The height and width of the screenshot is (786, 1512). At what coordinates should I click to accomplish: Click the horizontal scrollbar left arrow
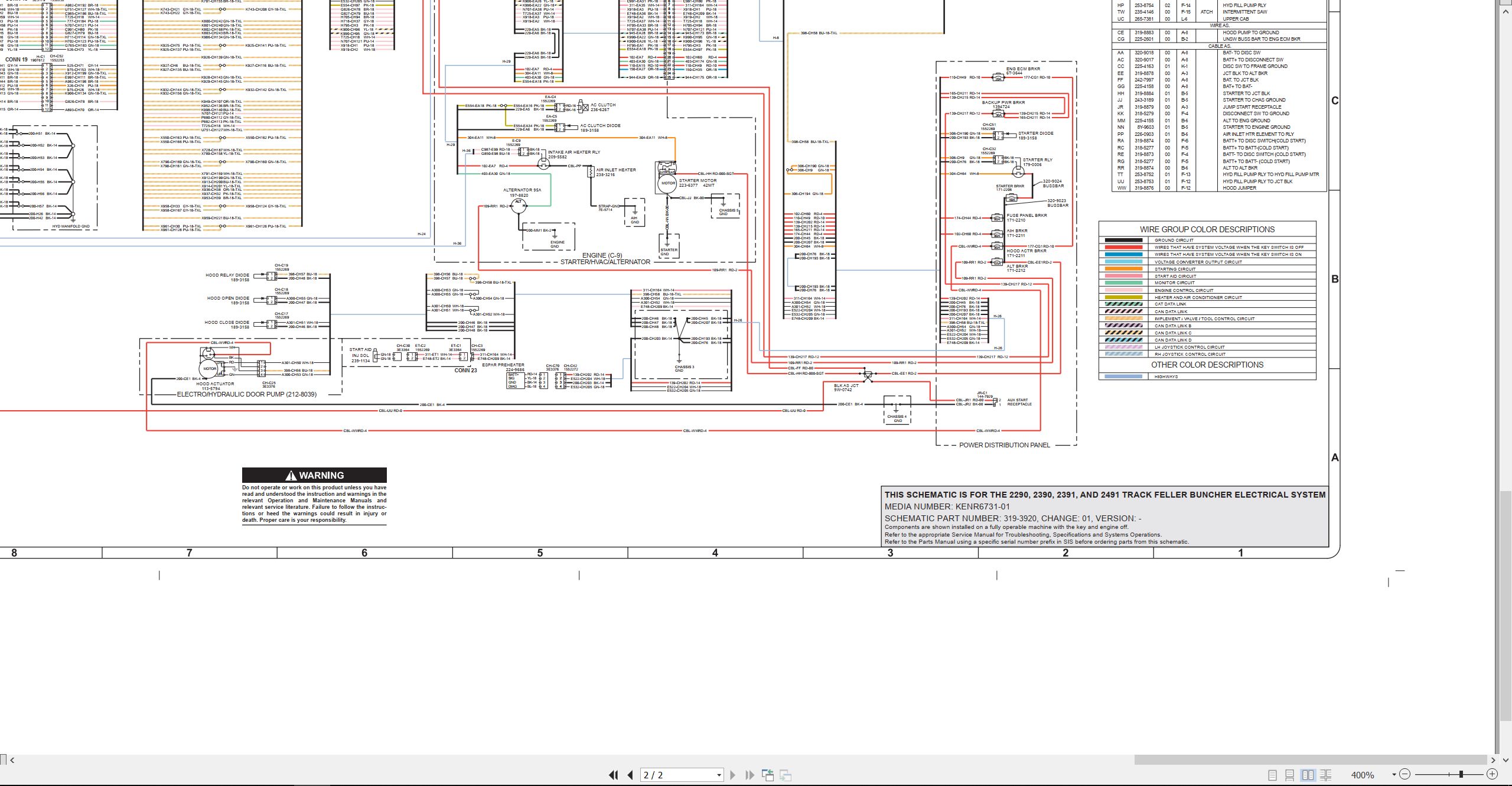point(12,760)
